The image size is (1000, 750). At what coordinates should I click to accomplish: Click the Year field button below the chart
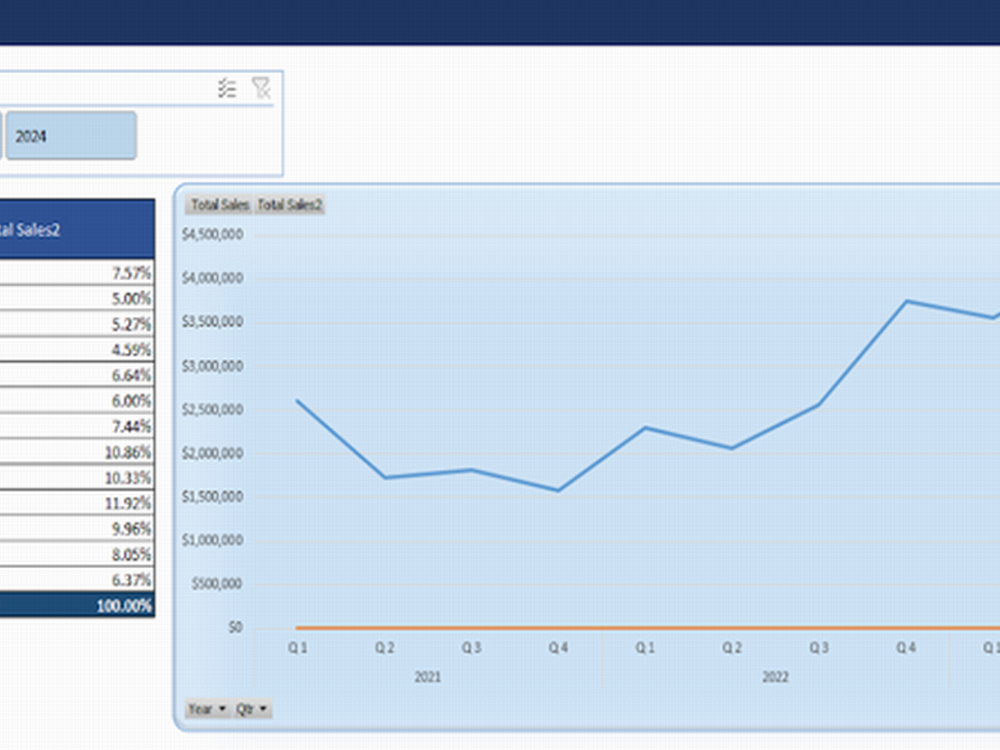(200, 708)
